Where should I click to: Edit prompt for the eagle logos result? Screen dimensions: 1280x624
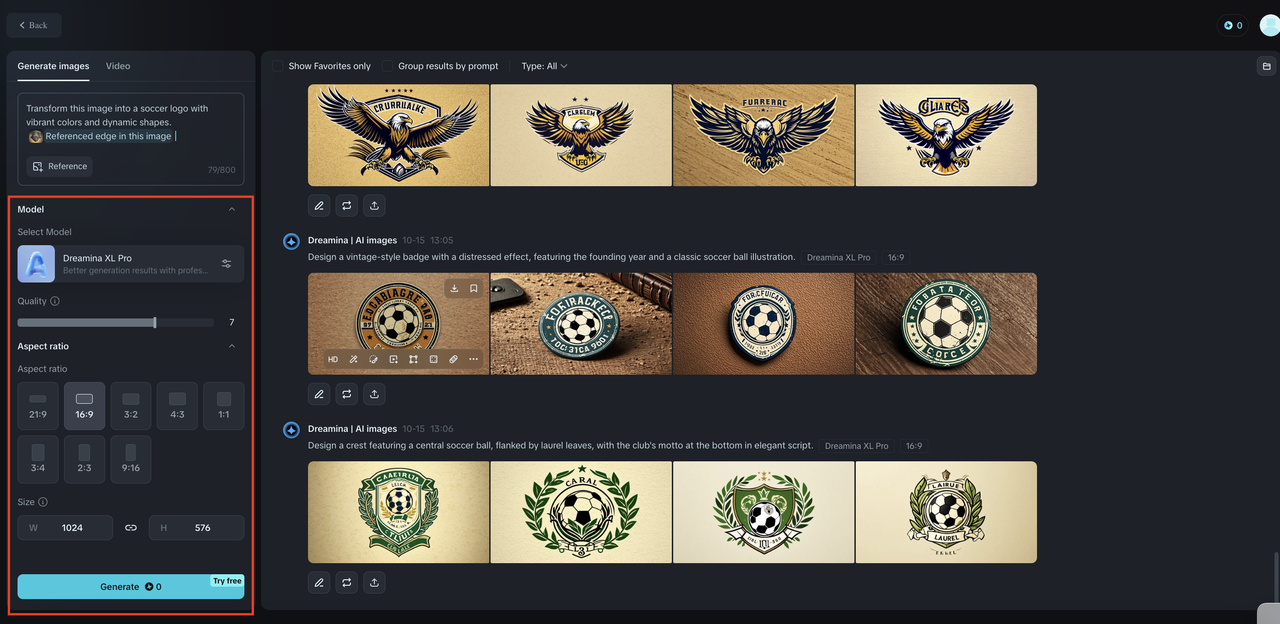319,205
